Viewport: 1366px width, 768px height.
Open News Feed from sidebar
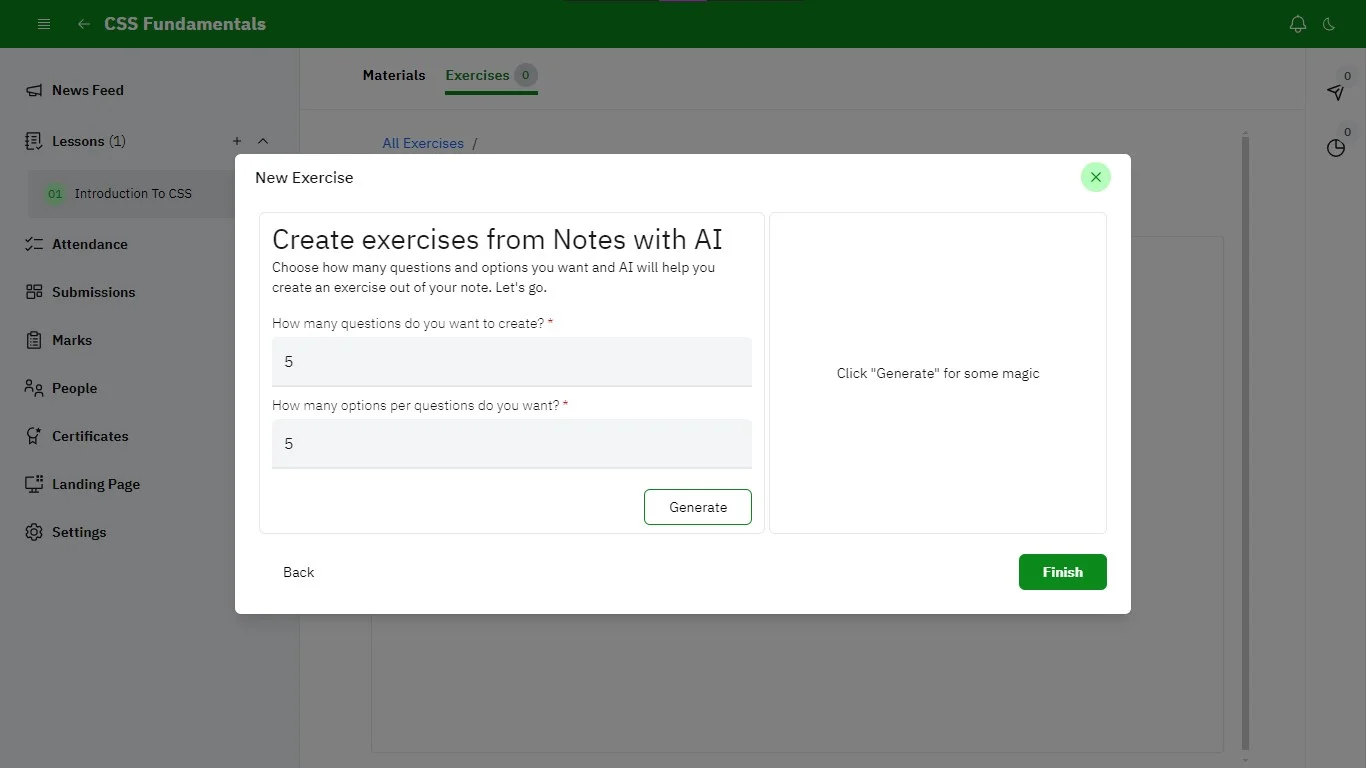(87, 90)
